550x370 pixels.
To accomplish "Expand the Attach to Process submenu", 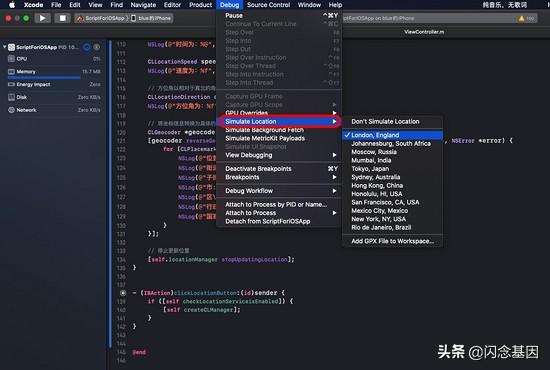I will (279, 213).
